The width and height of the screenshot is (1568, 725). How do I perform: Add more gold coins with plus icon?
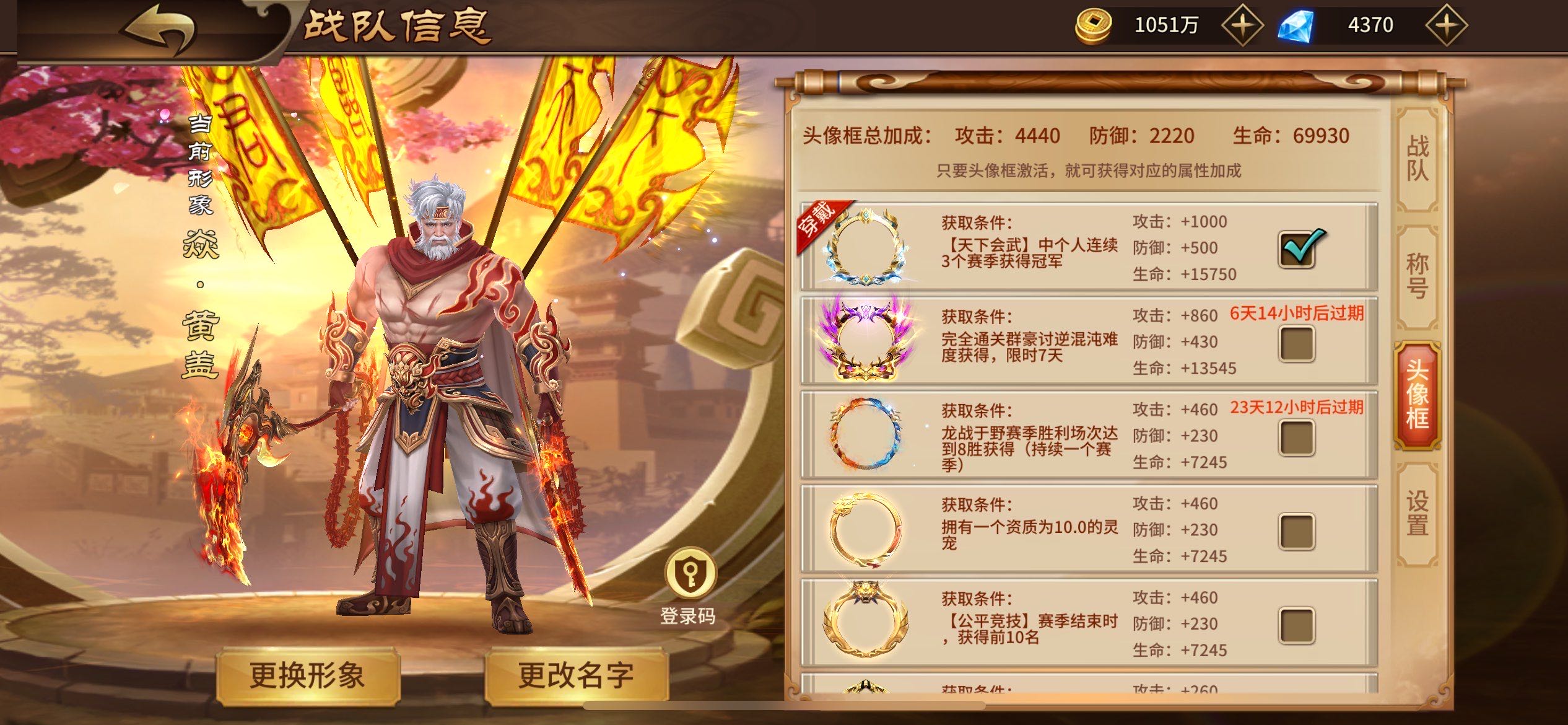pyautogui.click(x=1241, y=25)
